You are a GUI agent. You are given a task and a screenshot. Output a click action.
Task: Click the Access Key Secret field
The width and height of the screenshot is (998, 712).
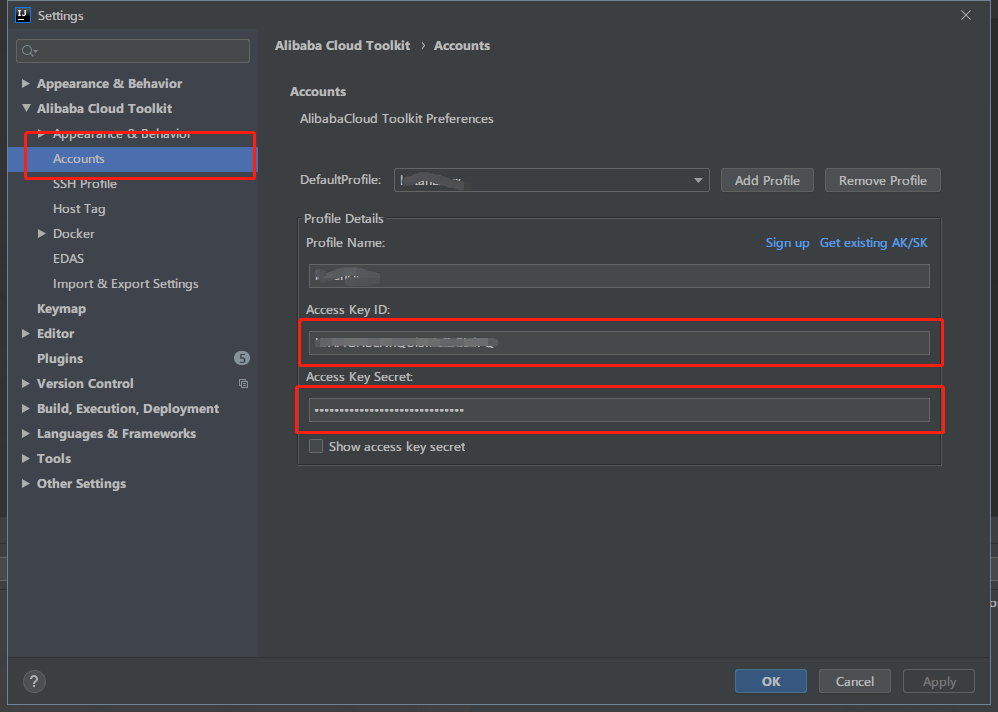coord(619,410)
